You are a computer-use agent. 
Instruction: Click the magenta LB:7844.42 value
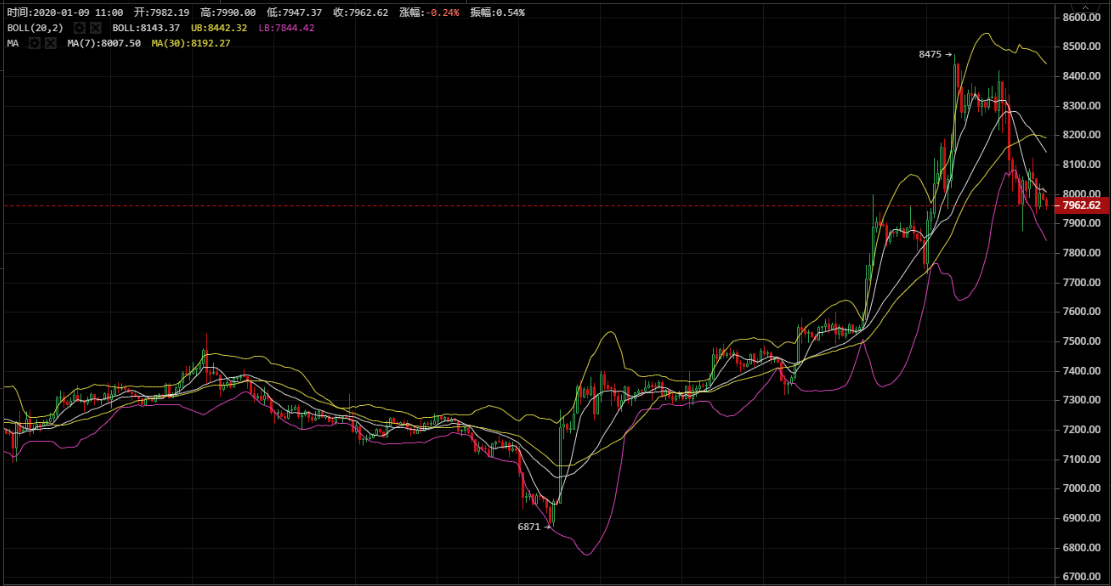pyautogui.click(x=286, y=28)
